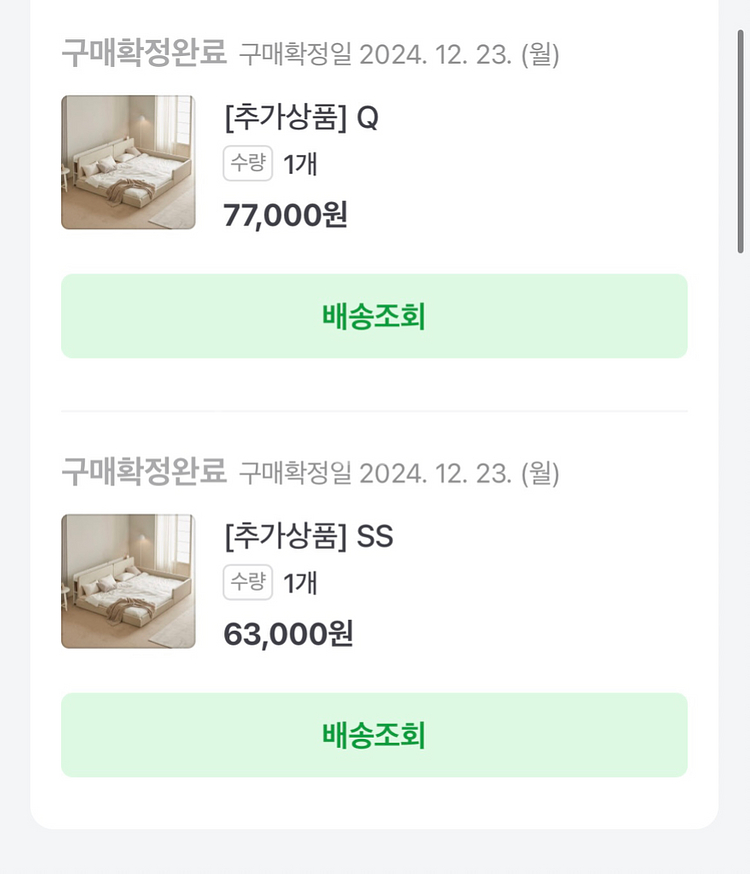
Task: Open the bed thumbnail for Q item
Action: point(128,162)
